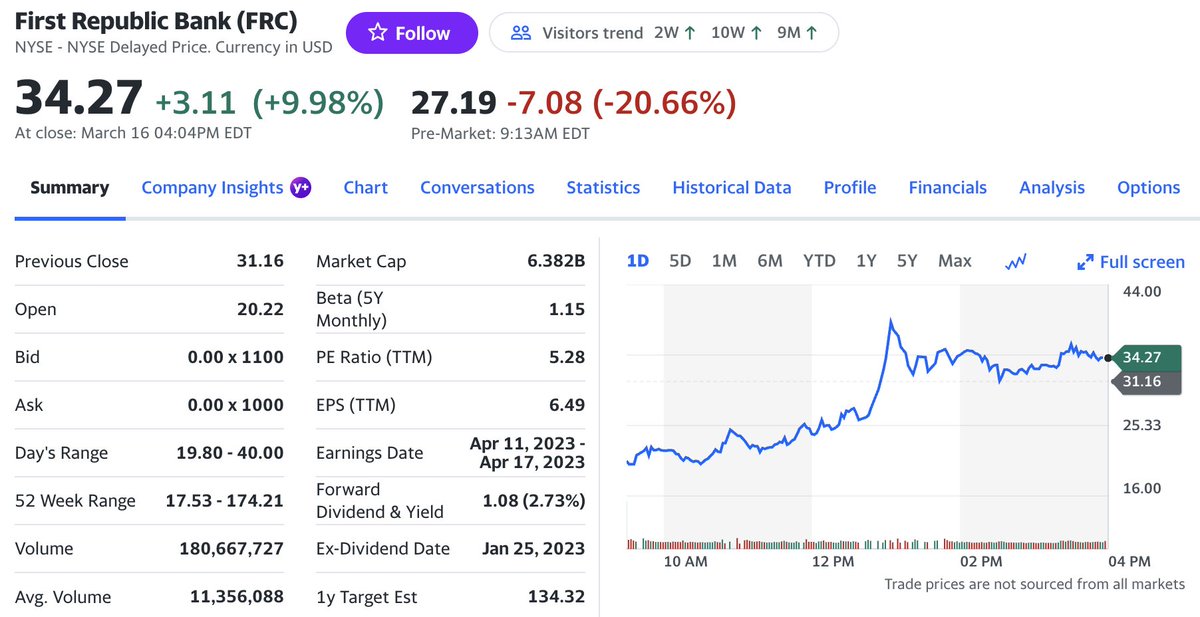View the Profile tab
Screen dimensions: 1200x617
pyautogui.click(x=850, y=188)
